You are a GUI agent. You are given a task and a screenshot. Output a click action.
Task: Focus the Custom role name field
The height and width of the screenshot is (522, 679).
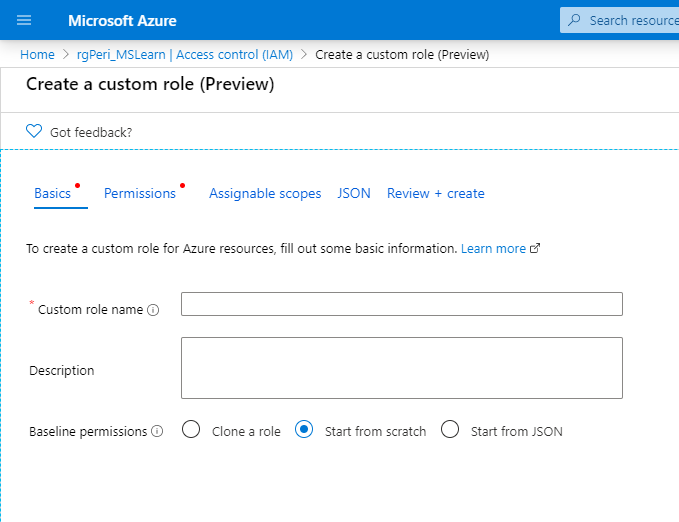click(401, 304)
